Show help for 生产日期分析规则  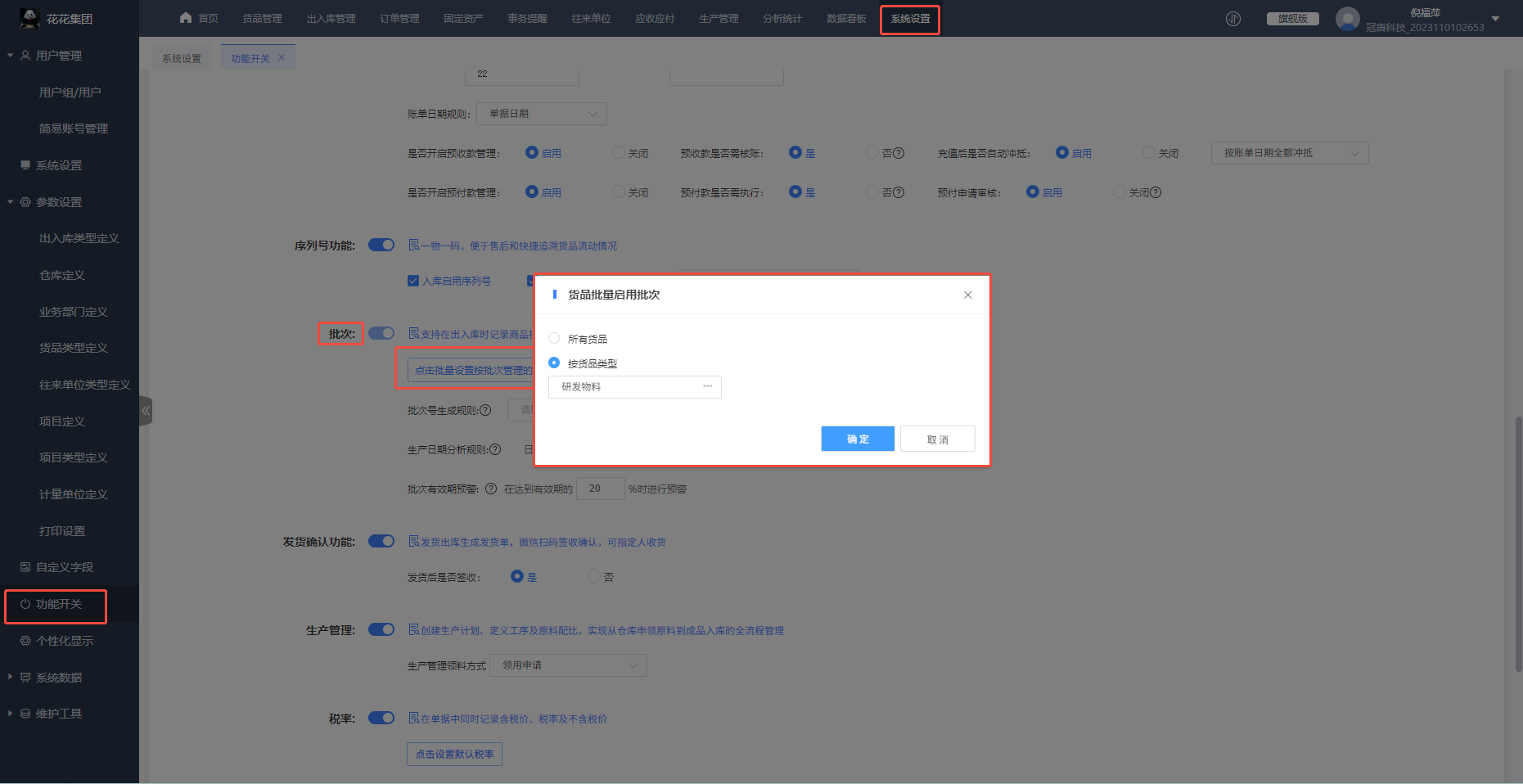(495, 449)
